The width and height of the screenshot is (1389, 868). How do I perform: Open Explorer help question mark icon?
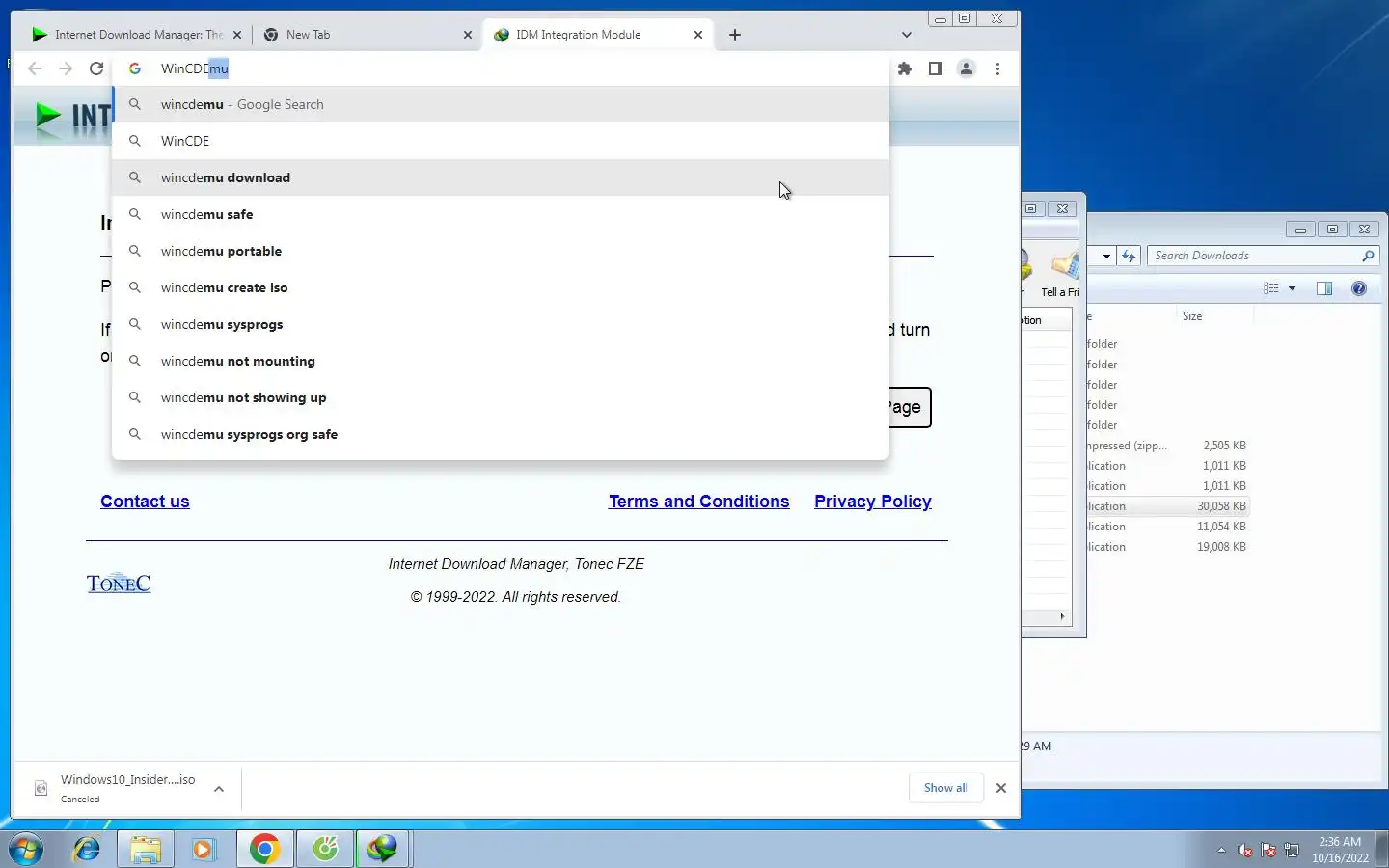pyautogui.click(x=1359, y=288)
